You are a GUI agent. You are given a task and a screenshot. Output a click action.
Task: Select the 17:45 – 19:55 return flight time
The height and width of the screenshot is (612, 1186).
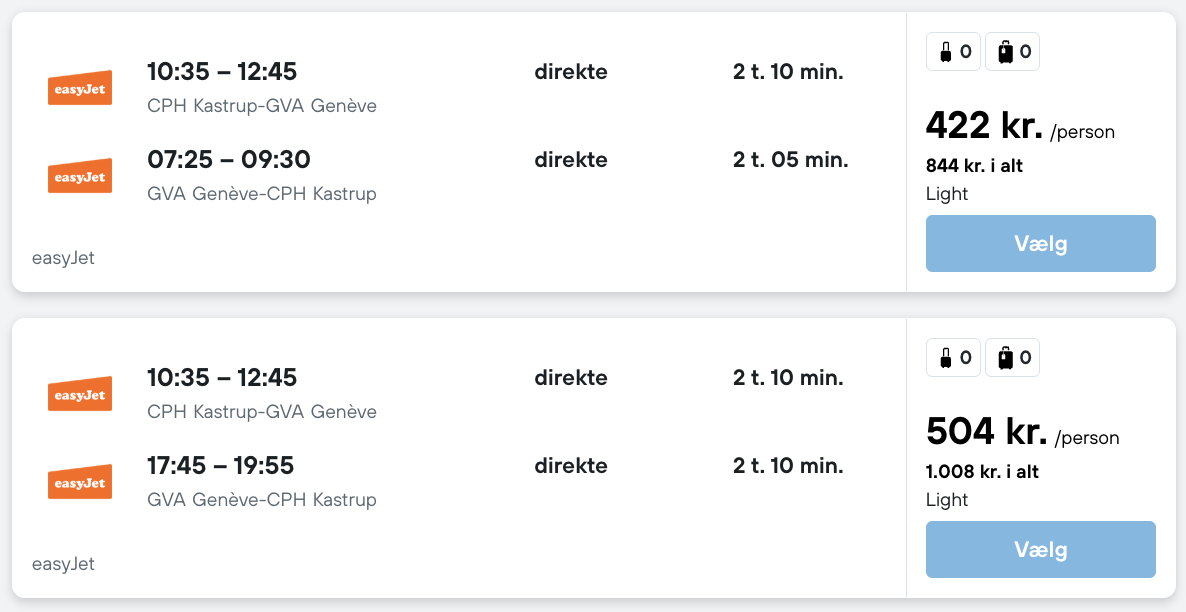221,466
